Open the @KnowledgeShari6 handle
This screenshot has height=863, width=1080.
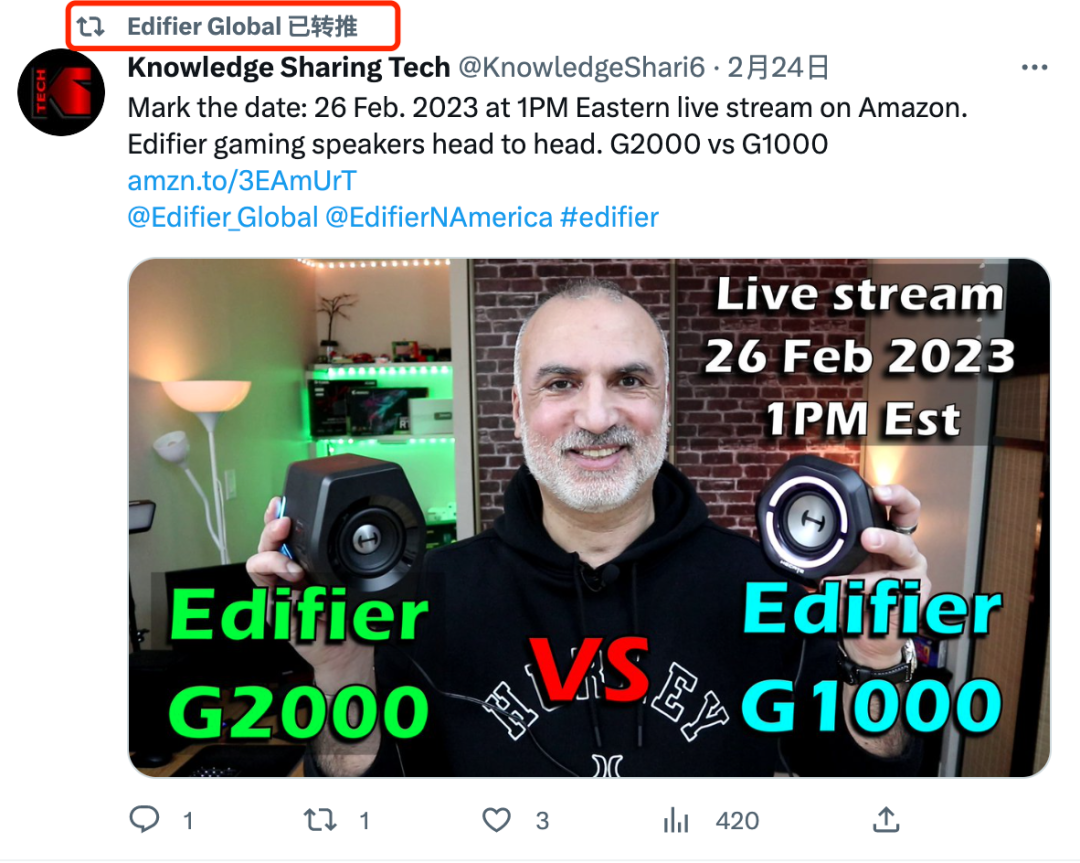pyautogui.click(x=581, y=67)
